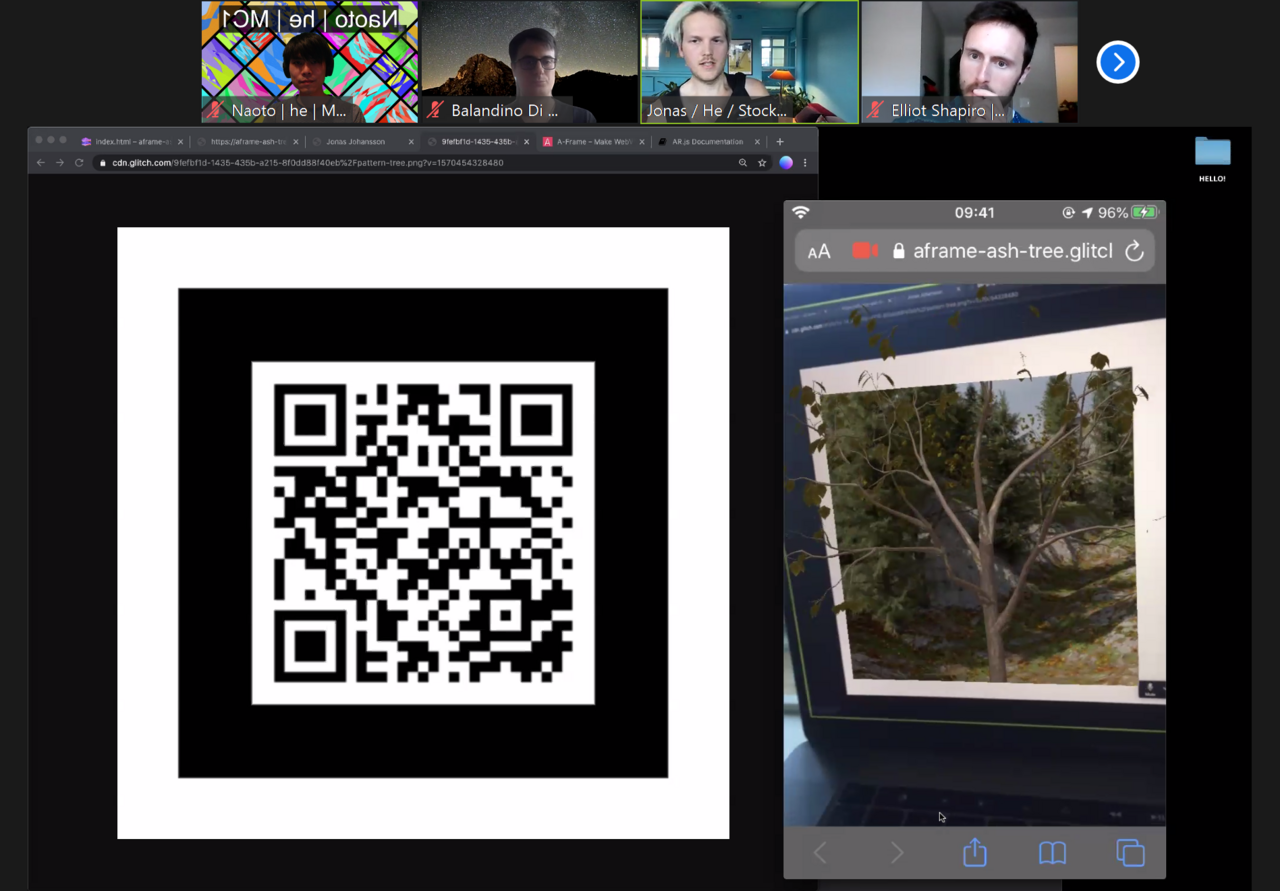Open Safari AA reader text options

click(819, 252)
